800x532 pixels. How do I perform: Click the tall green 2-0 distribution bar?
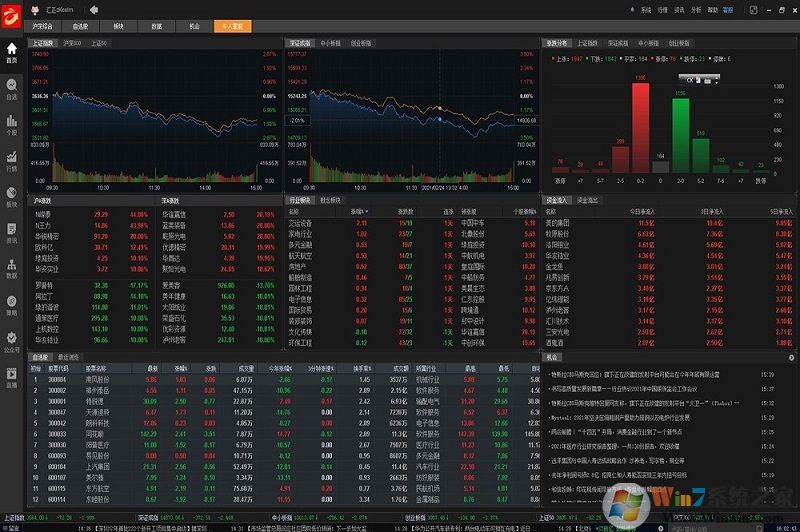681,135
